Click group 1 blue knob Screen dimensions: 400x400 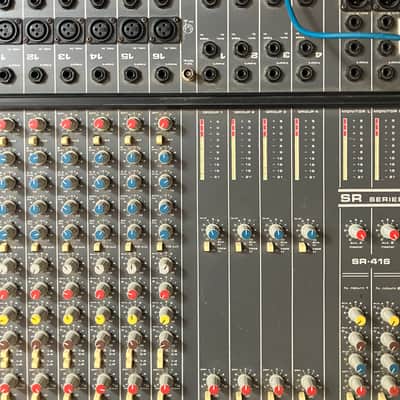coord(213,231)
